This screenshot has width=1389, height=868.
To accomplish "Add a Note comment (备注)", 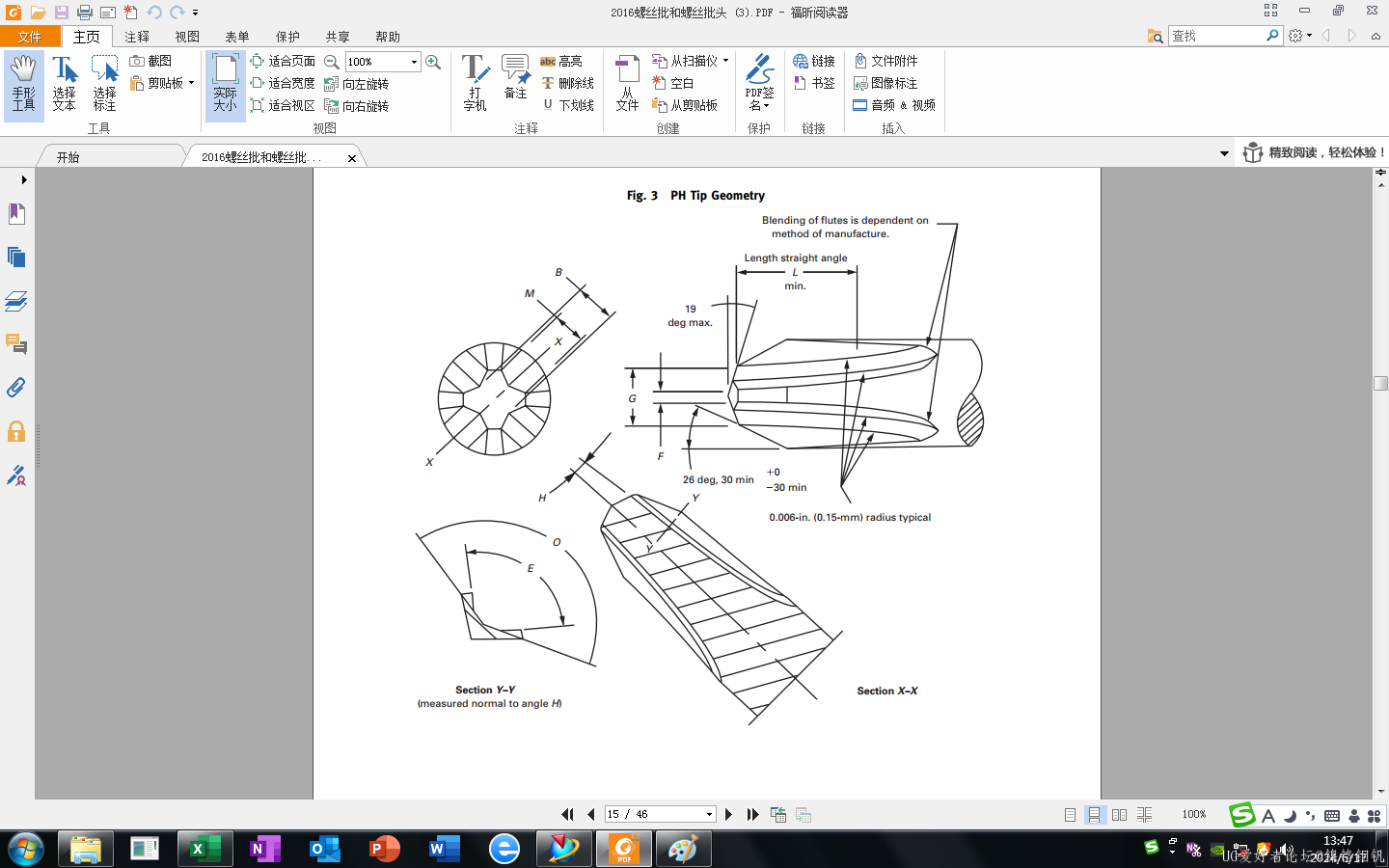I will [x=516, y=79].
